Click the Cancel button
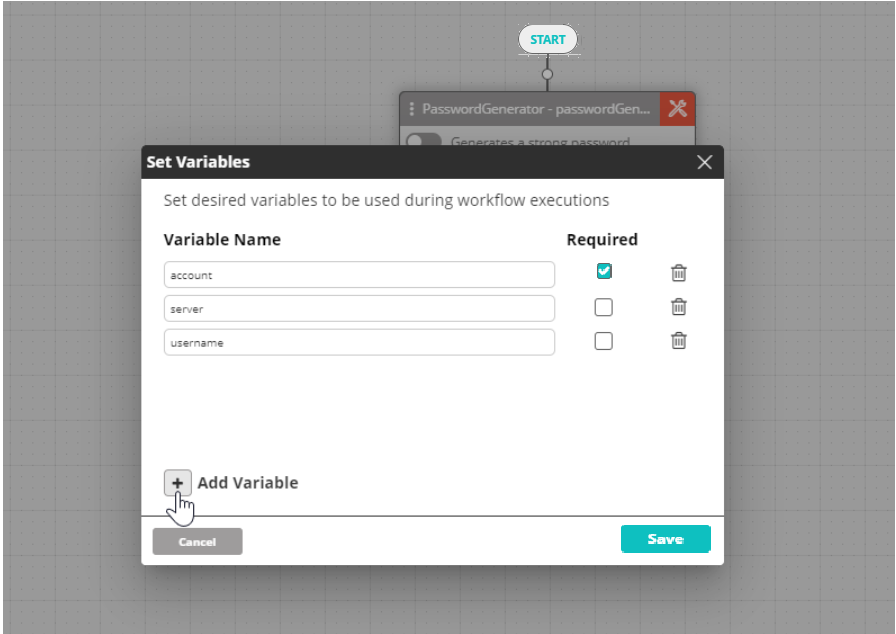 click(x=197, y=541)
